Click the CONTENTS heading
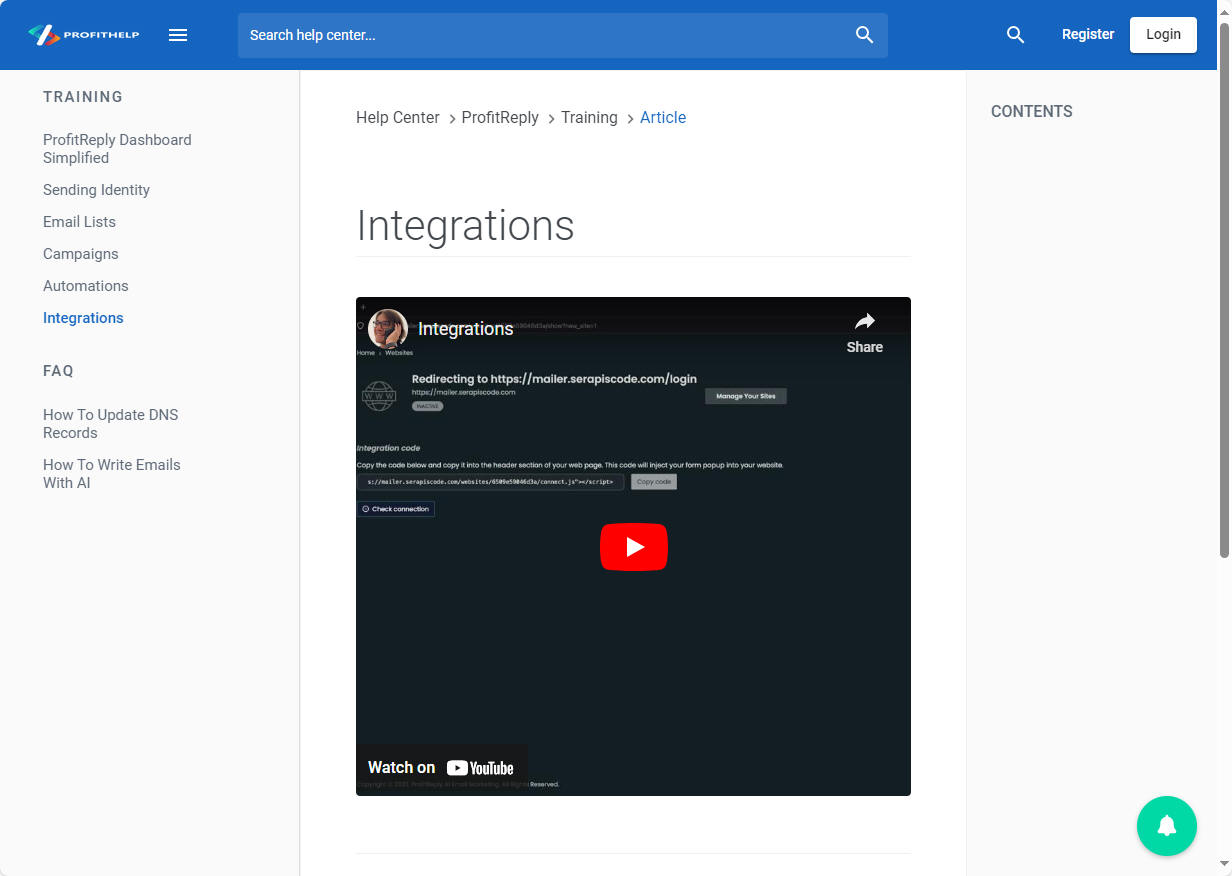1232x876 pixels. [1032, 112]
